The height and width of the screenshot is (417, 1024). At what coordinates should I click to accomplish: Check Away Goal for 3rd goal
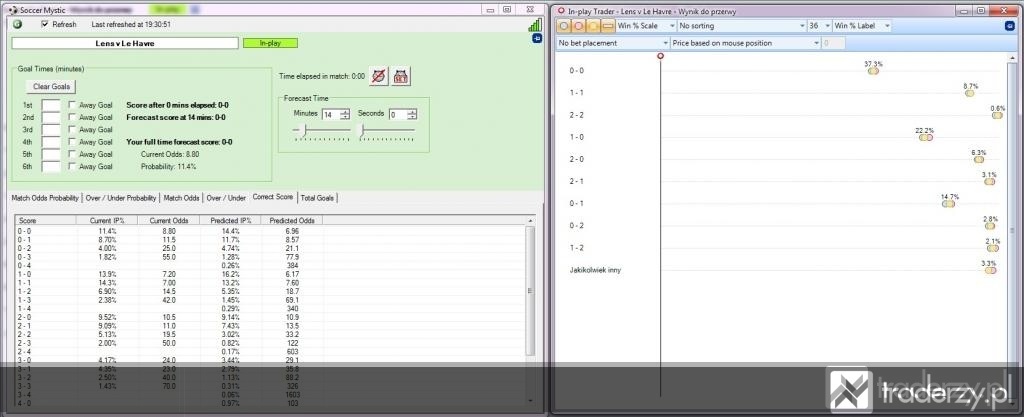click(x=72, y=130)
